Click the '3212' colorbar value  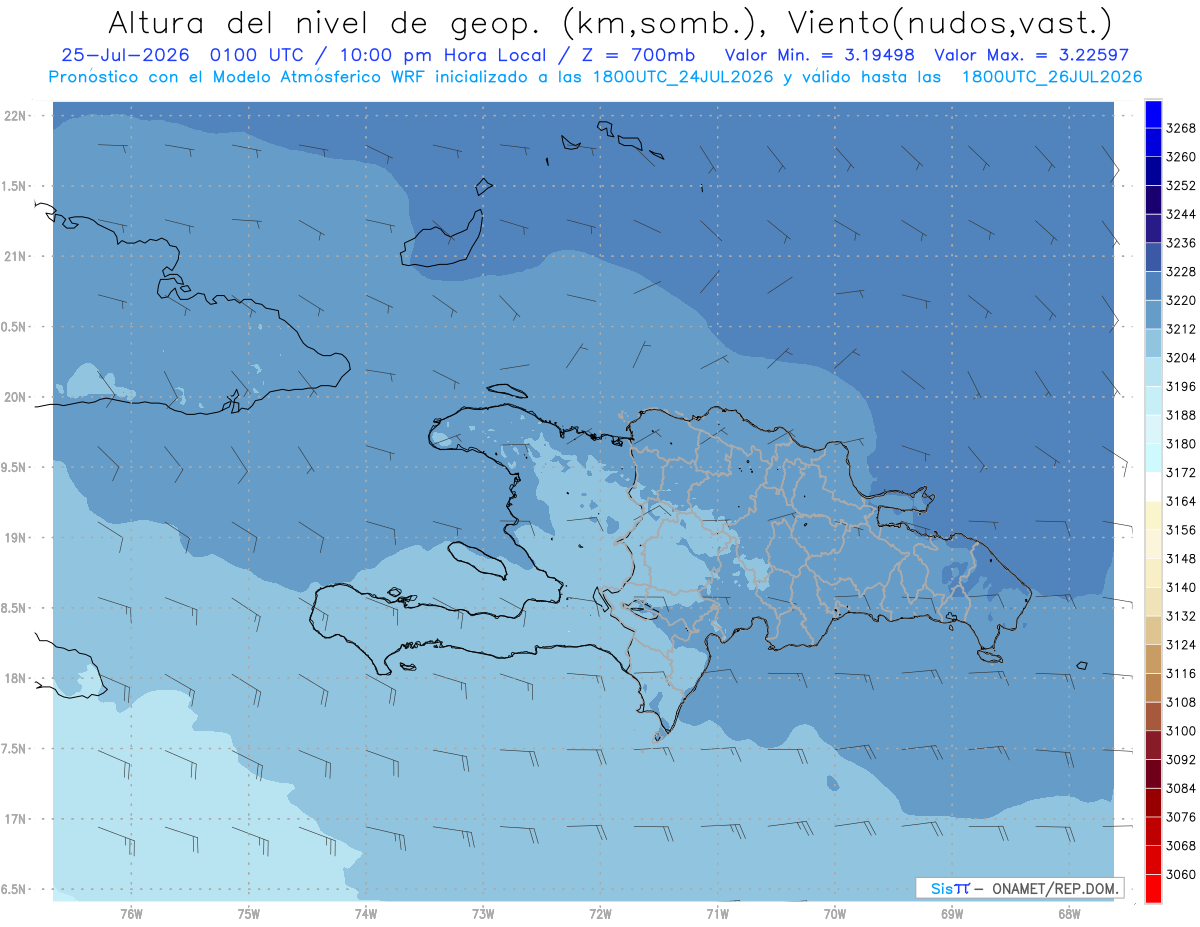1181,329
